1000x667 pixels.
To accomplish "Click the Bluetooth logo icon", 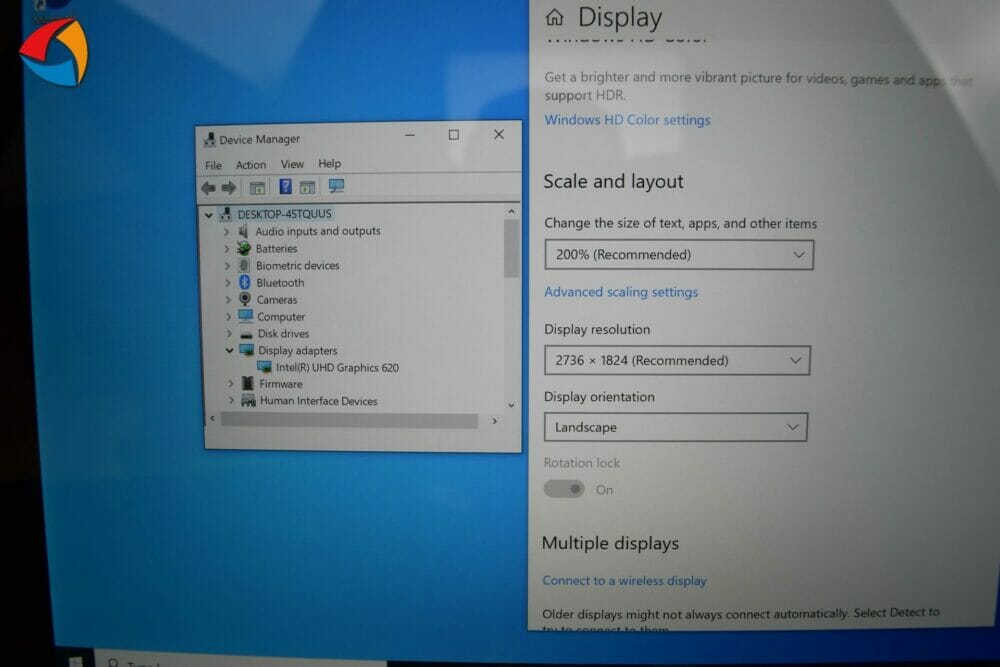I will pos(244,282).
